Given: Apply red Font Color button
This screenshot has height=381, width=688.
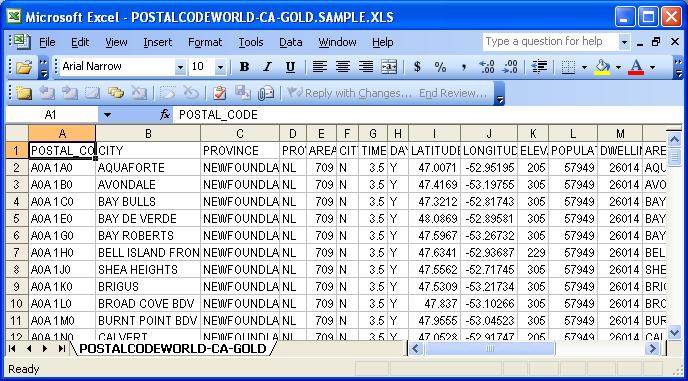Looking at the screenshot, I should (x=637, y=67).
